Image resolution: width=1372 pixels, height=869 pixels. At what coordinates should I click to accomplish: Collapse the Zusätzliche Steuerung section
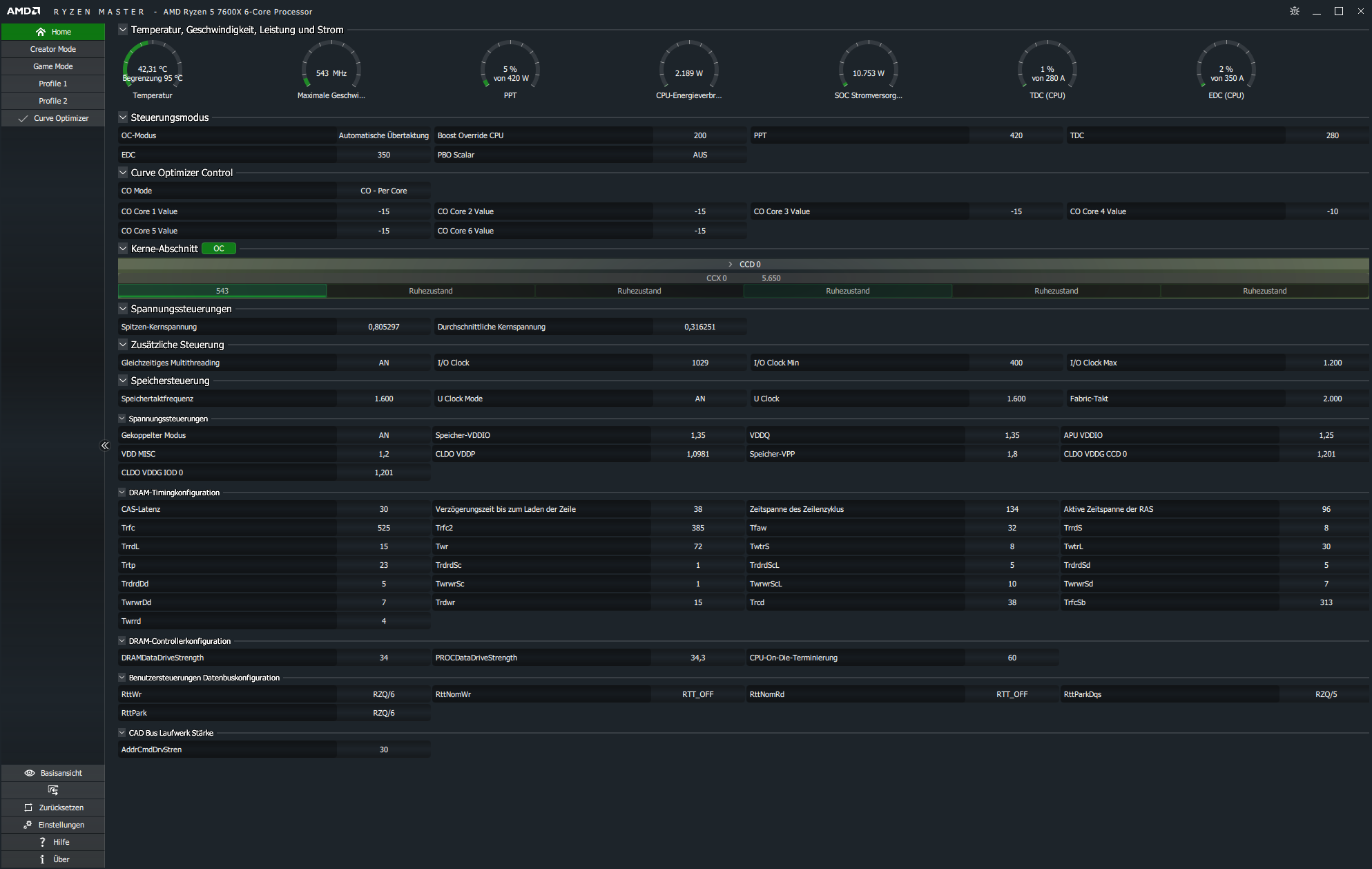point(123,345)
